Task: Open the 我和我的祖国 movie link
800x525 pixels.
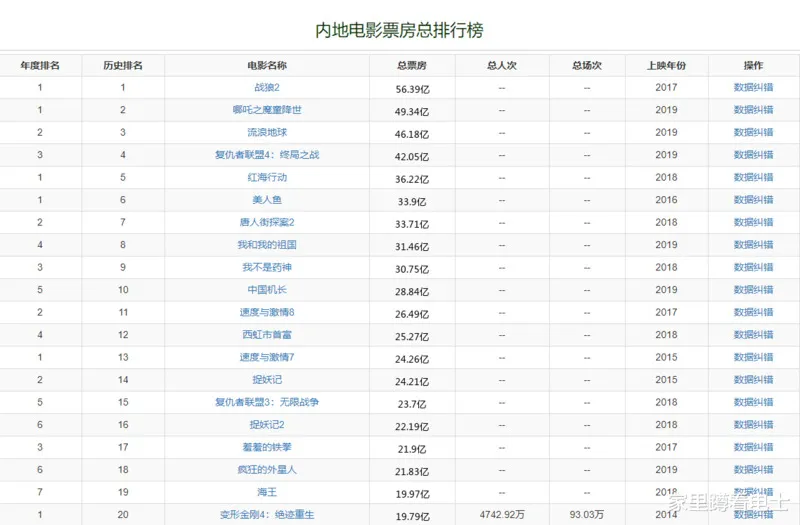Action: click(x=267, y=244)
